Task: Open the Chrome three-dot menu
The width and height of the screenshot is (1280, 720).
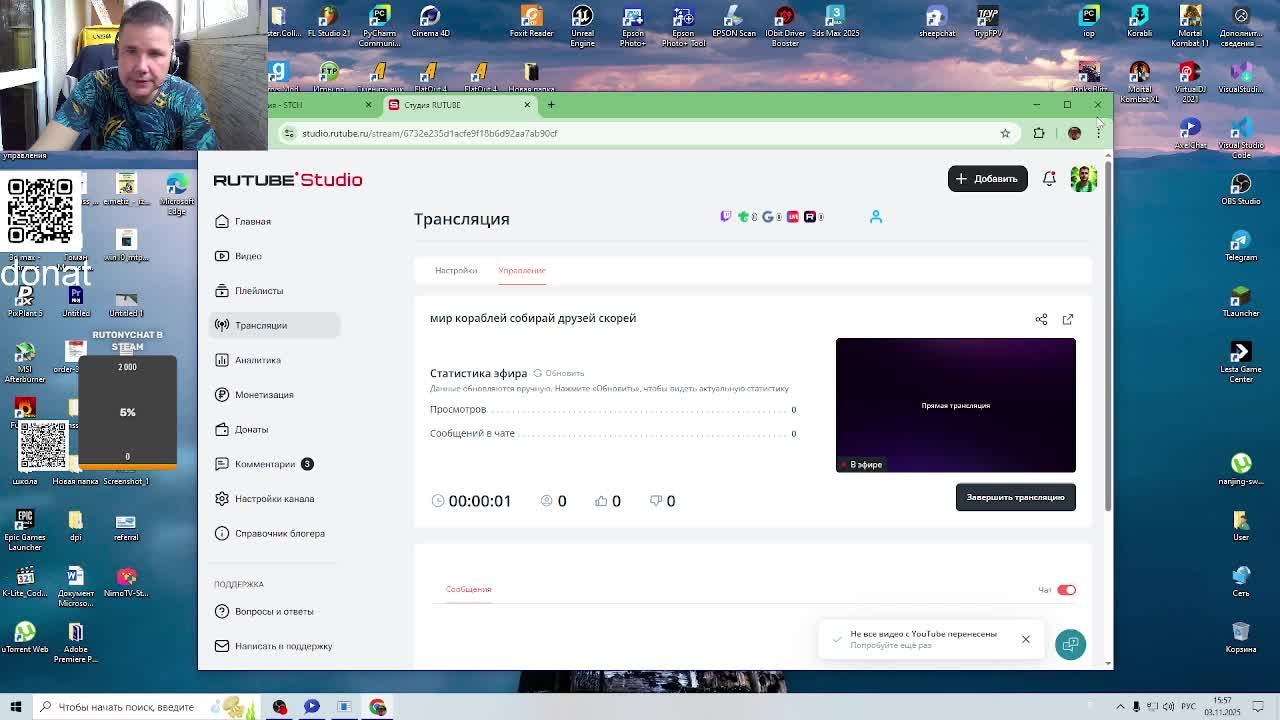Action: coord(1098,133)
